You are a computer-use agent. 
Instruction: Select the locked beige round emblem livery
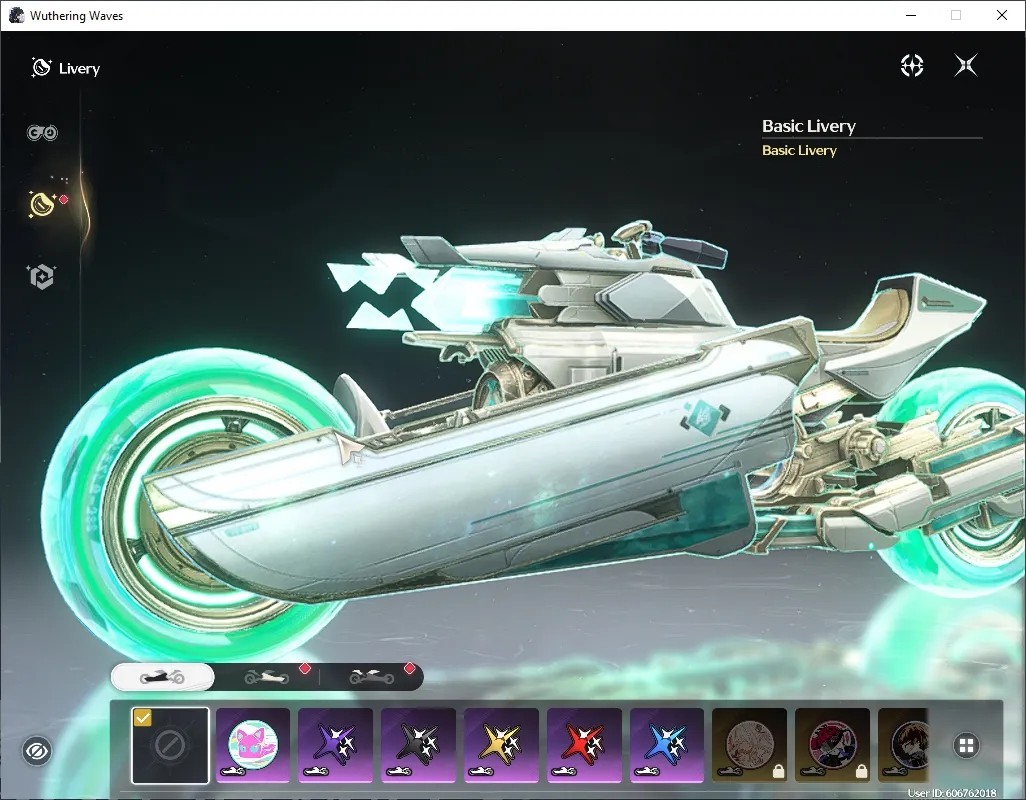pyautogui.click(x=750, y=745)
